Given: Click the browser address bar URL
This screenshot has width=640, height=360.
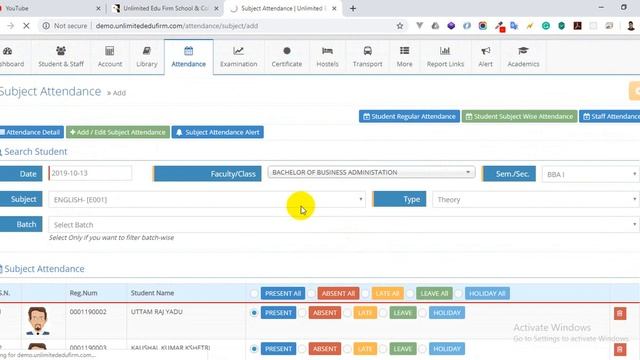Looking at the screenshot, I should tap(177, 26).
